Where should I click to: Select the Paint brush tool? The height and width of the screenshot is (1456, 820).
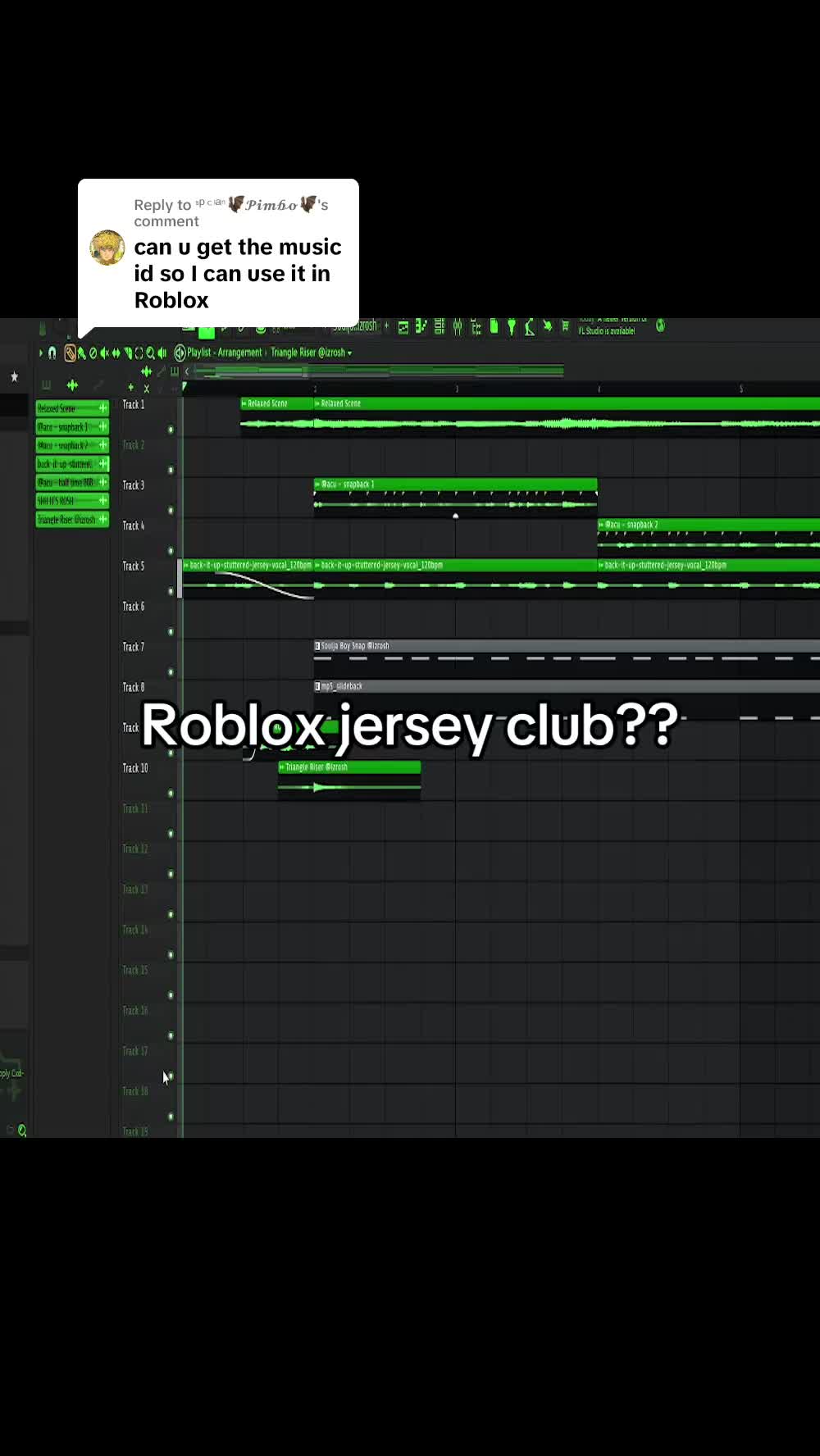point(81,353)
